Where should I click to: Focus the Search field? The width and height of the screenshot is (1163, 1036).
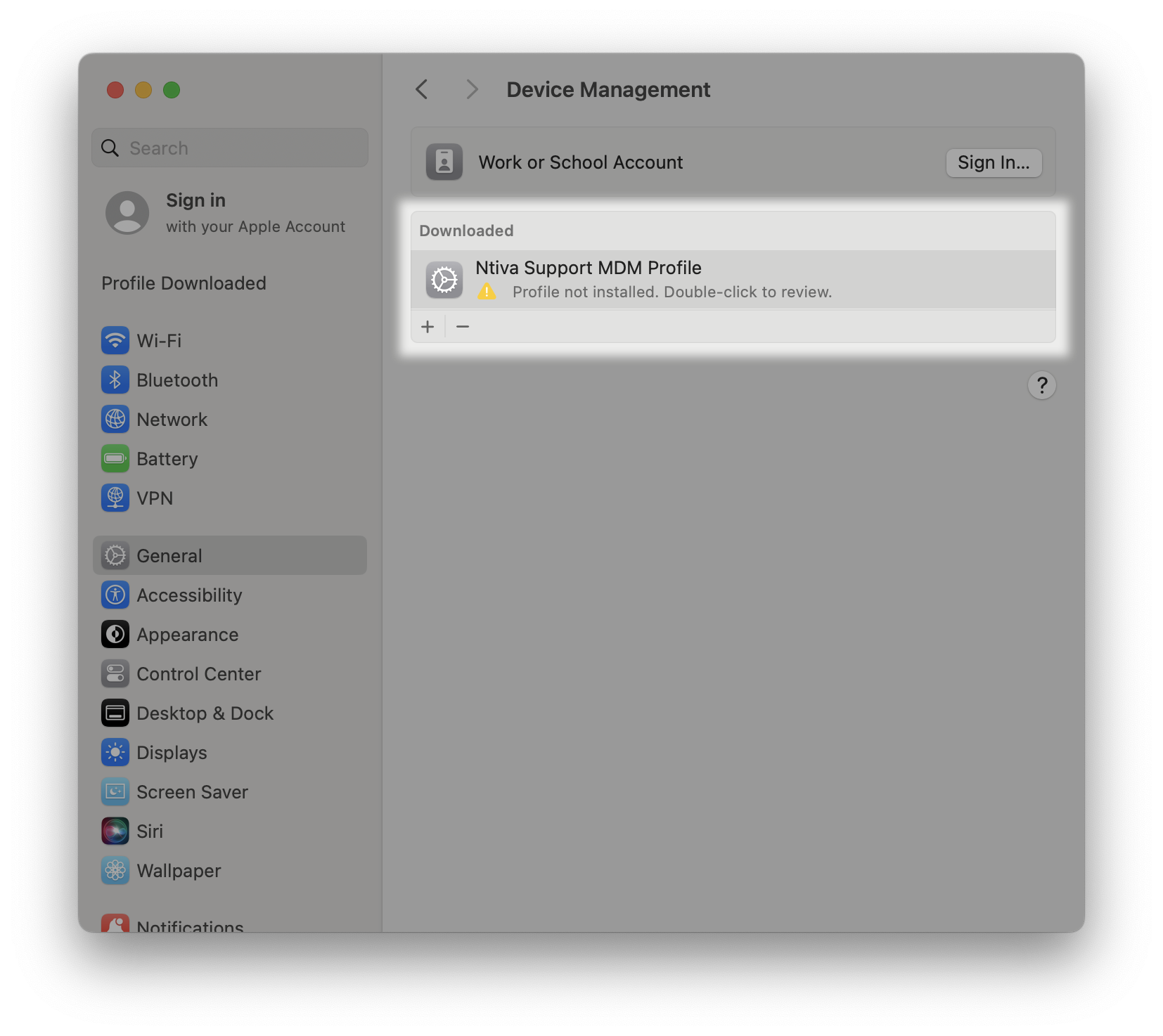(x=230, y=148)
